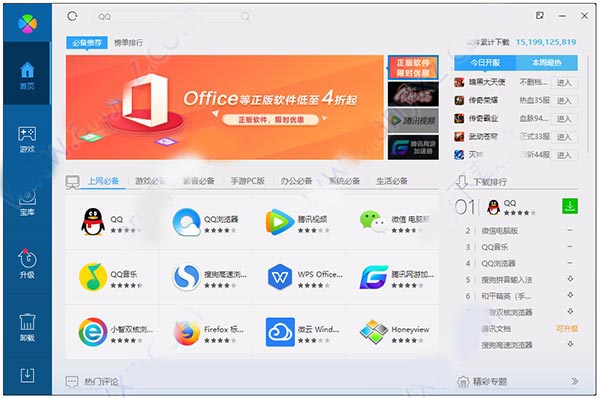Click download arrow for 和平精英 ranking row
This screenshot has height=398, width=600.
pos(570,295)
